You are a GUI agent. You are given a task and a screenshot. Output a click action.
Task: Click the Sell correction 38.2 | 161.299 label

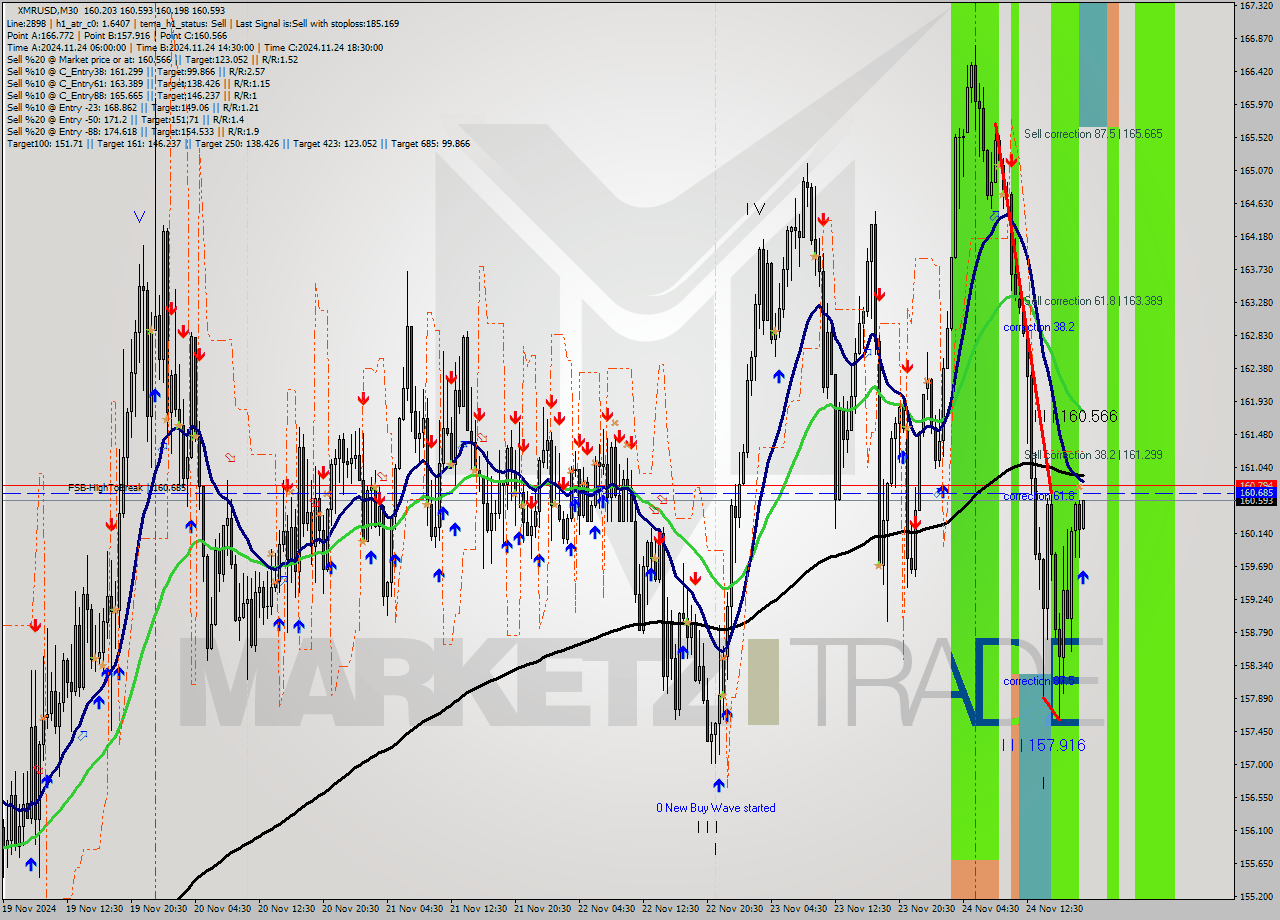(1093, 454)
